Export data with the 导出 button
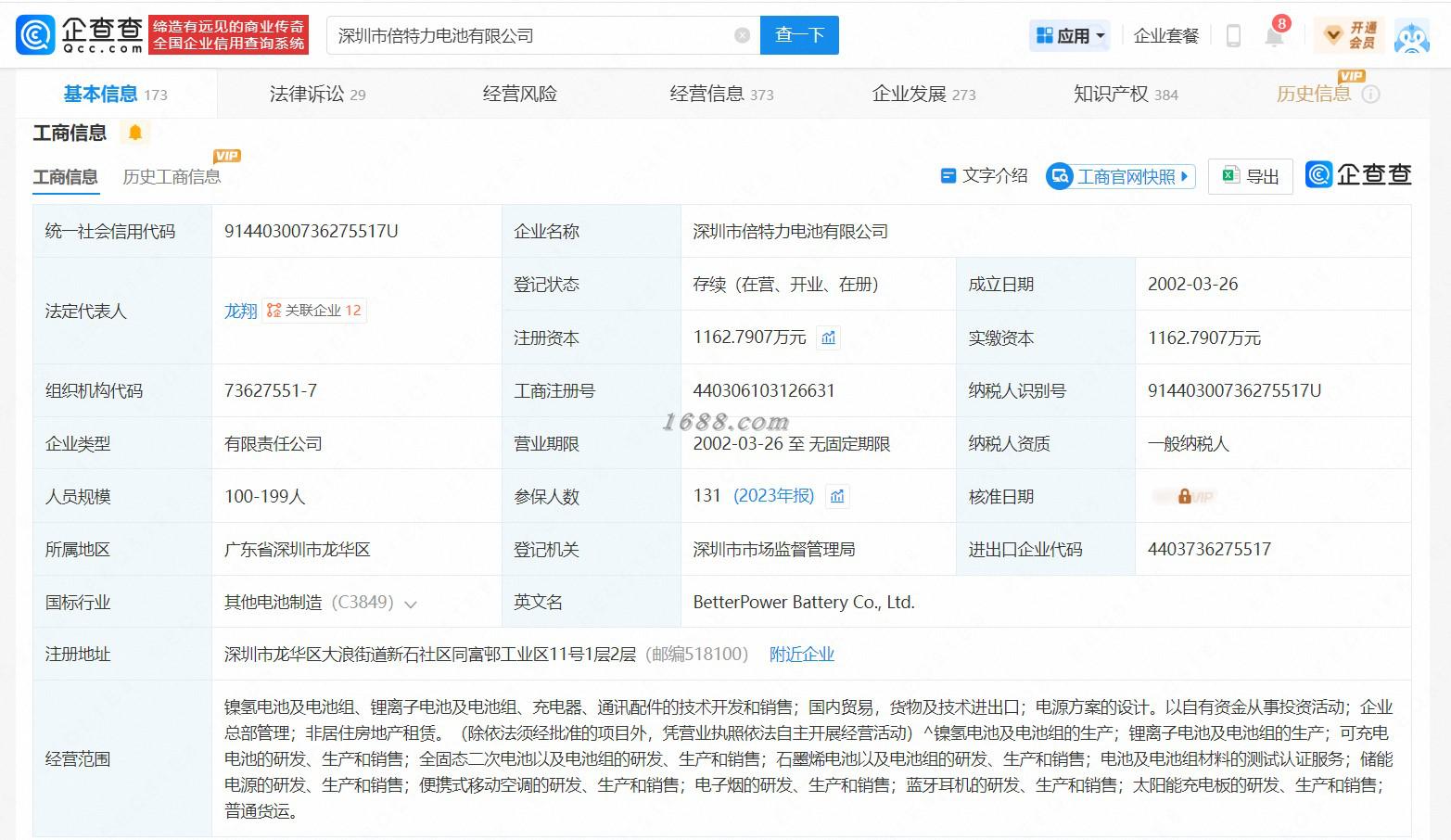Image resolution: width=1451 pixels, height=840 pixels. [x=1251, y=176]
